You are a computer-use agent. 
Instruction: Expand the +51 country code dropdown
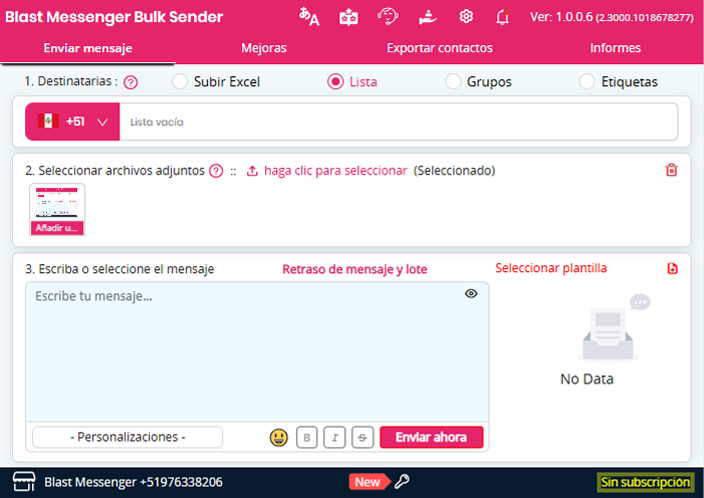coord(72,122)
